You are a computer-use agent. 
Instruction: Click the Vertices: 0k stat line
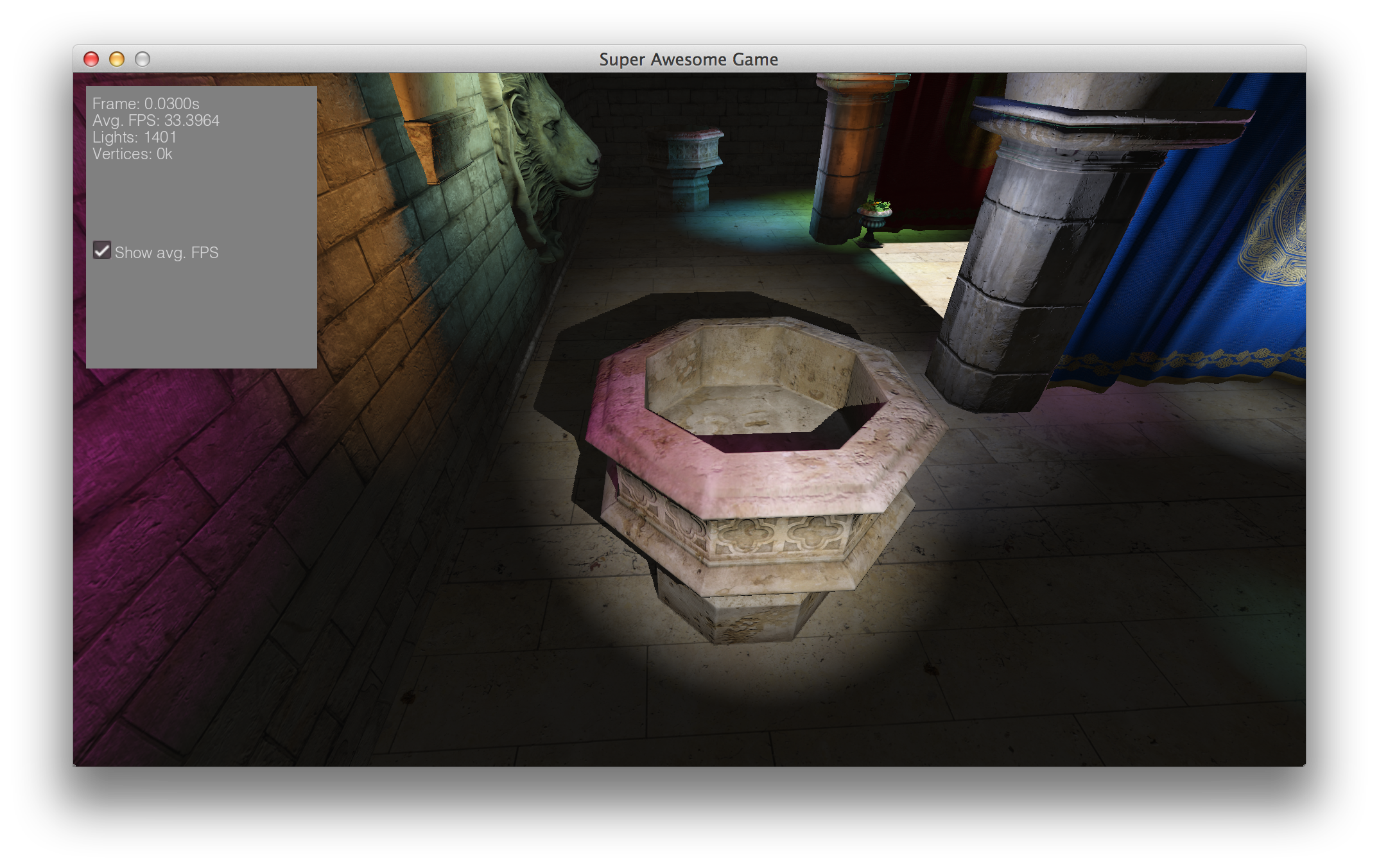point(132,153)
